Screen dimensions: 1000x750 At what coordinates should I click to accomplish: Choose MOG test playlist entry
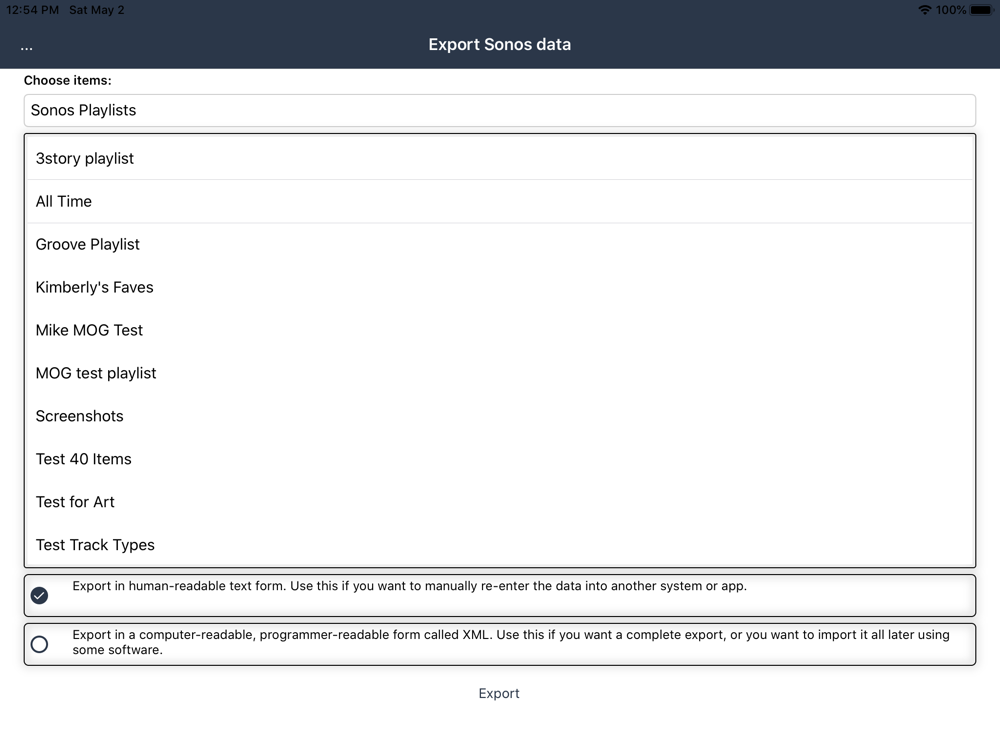point(499,373)
